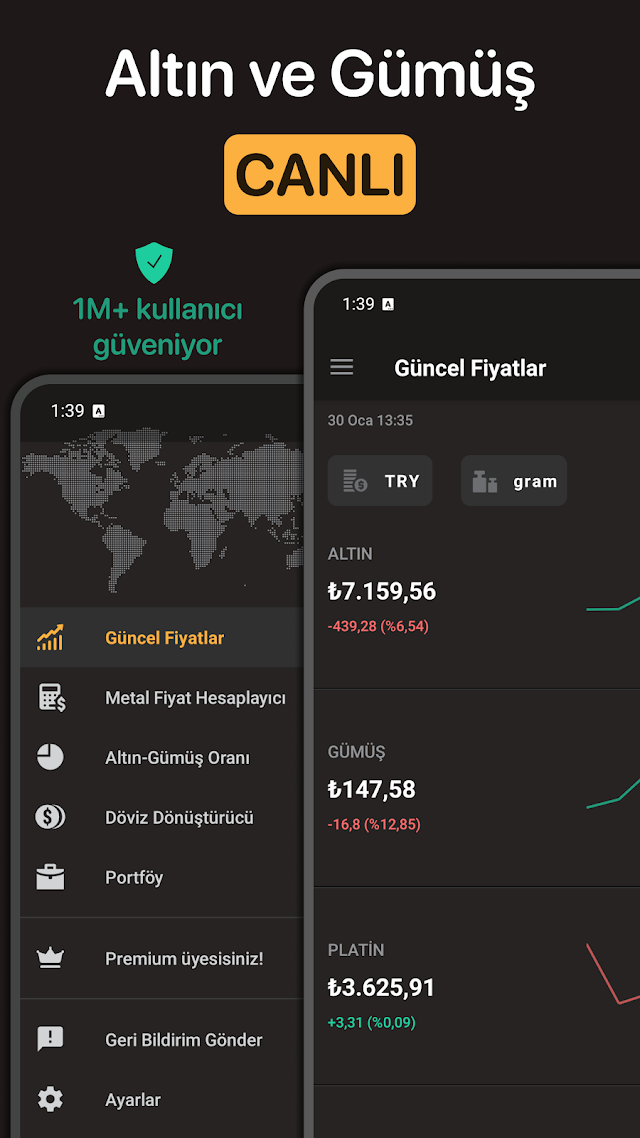Click the green shield checkmark badge
Image resolution: width=640 pixels, height=1138 pixels.
[x=155, y=264]
